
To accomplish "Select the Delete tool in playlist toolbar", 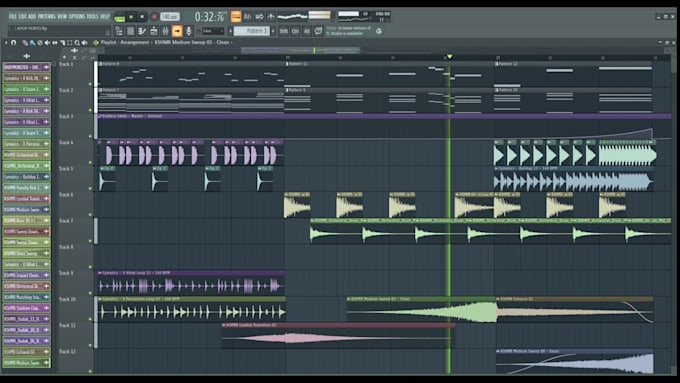I will pyautogui.click(x=40, y=43).
